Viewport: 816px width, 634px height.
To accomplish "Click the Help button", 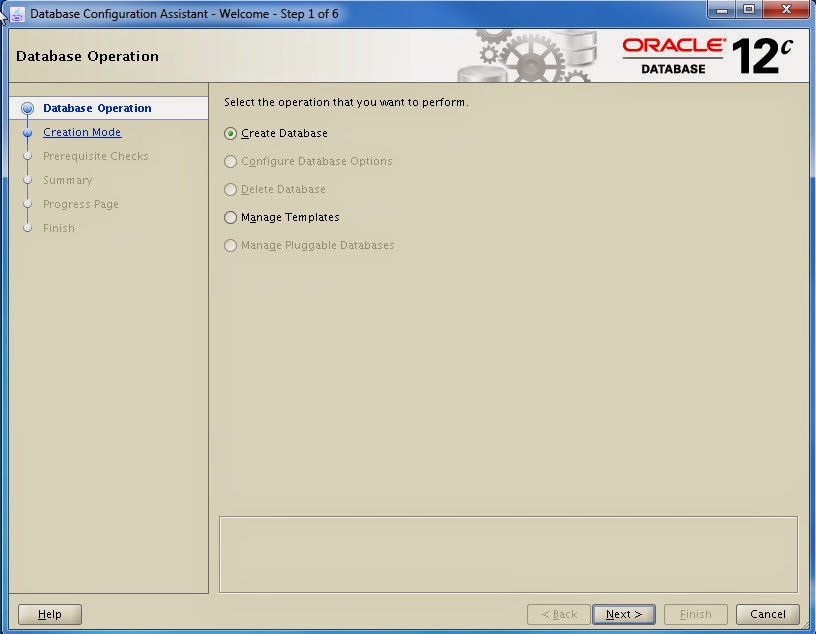I will [49, 614].
